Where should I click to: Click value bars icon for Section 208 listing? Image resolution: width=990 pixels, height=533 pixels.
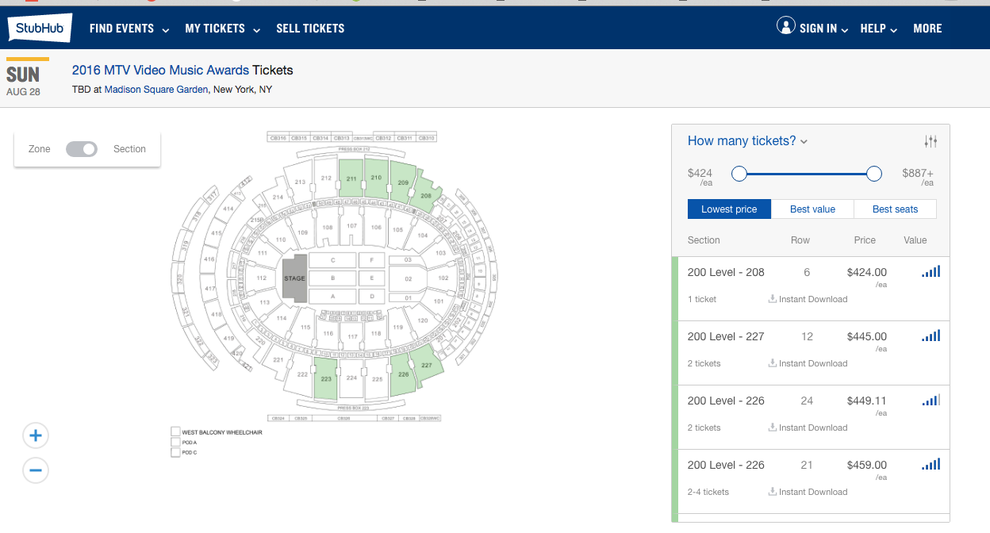(x=930, y=272)
